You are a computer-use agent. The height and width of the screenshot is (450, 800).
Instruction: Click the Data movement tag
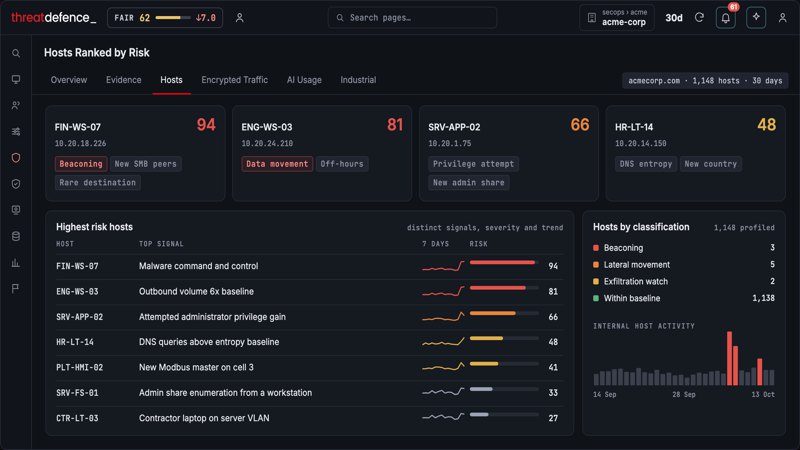click(x=277, y=164)
